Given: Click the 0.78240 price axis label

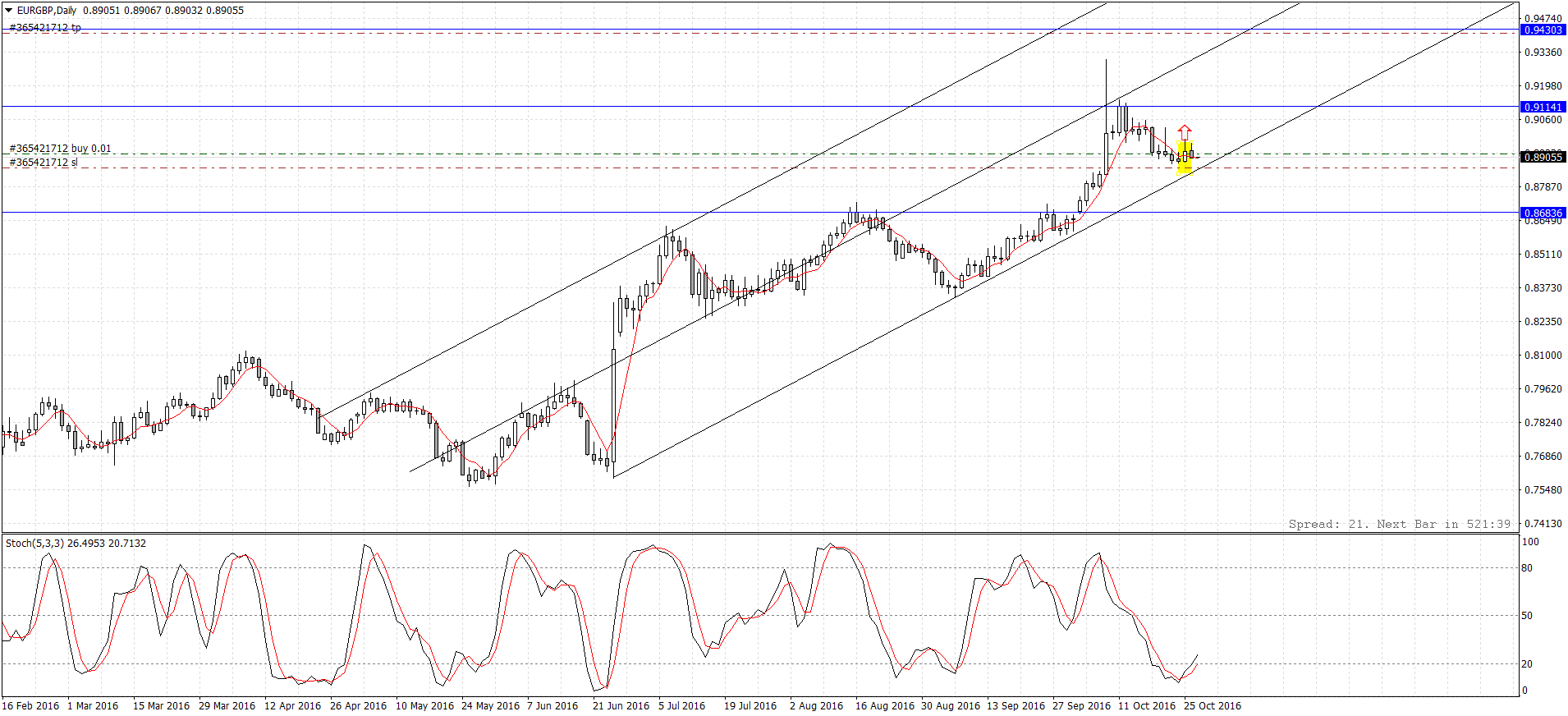Looking at the screenshot, I should click(1543, 423).
